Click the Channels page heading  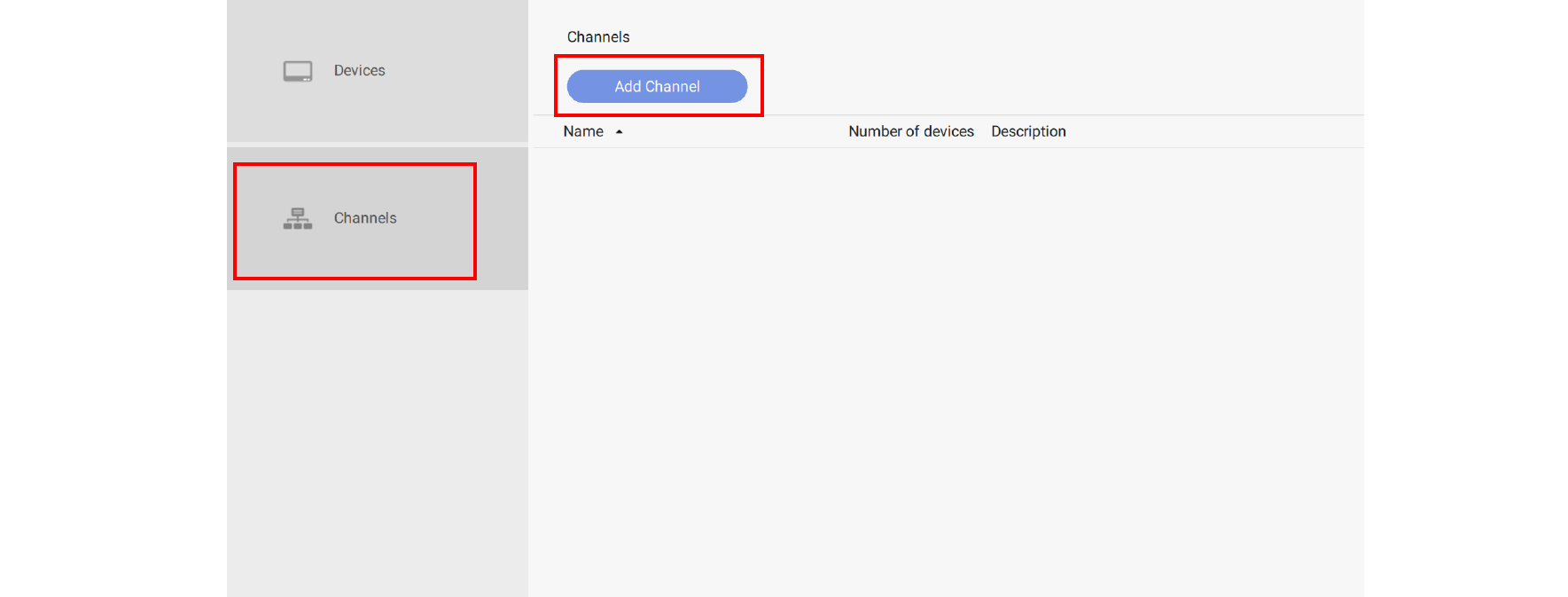[x=598, y=37]
